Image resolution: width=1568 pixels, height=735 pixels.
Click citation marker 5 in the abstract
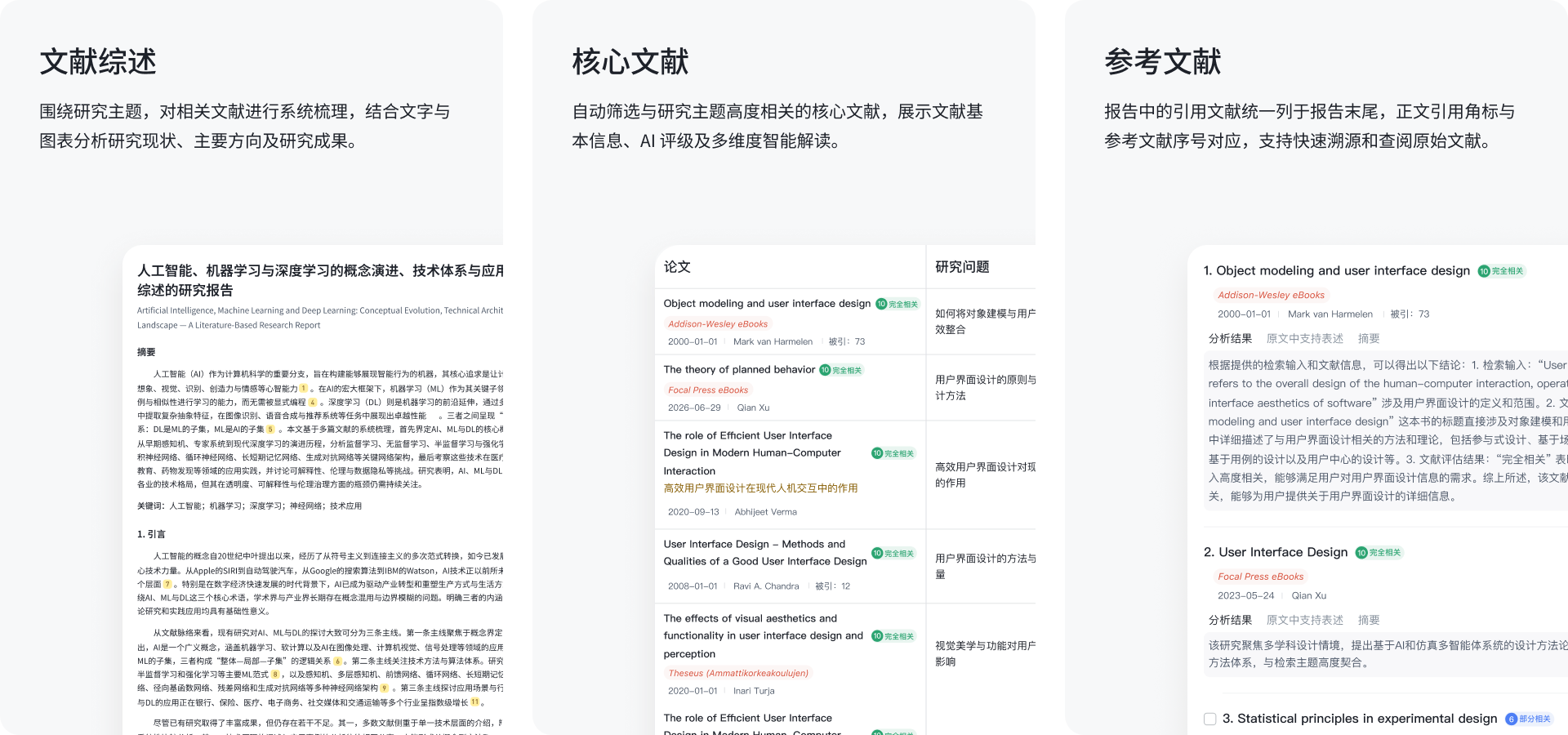coord(270,429)
